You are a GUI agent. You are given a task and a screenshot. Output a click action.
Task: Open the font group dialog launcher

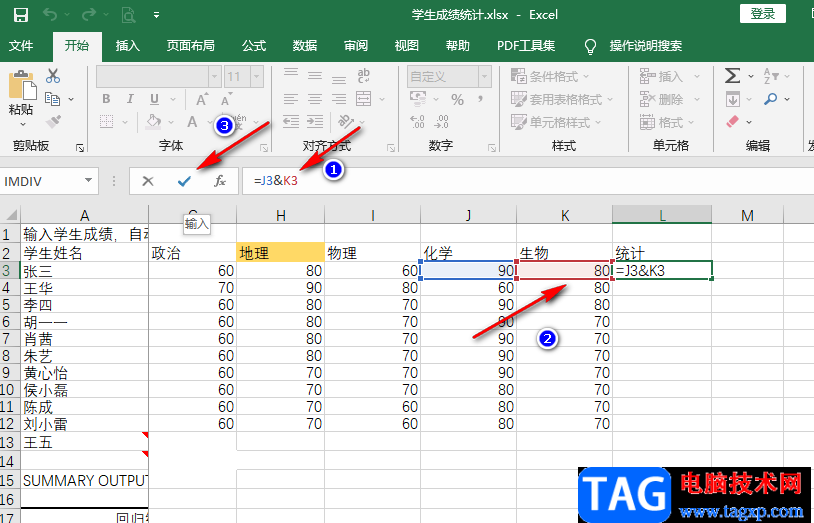[x=264, y=148]
